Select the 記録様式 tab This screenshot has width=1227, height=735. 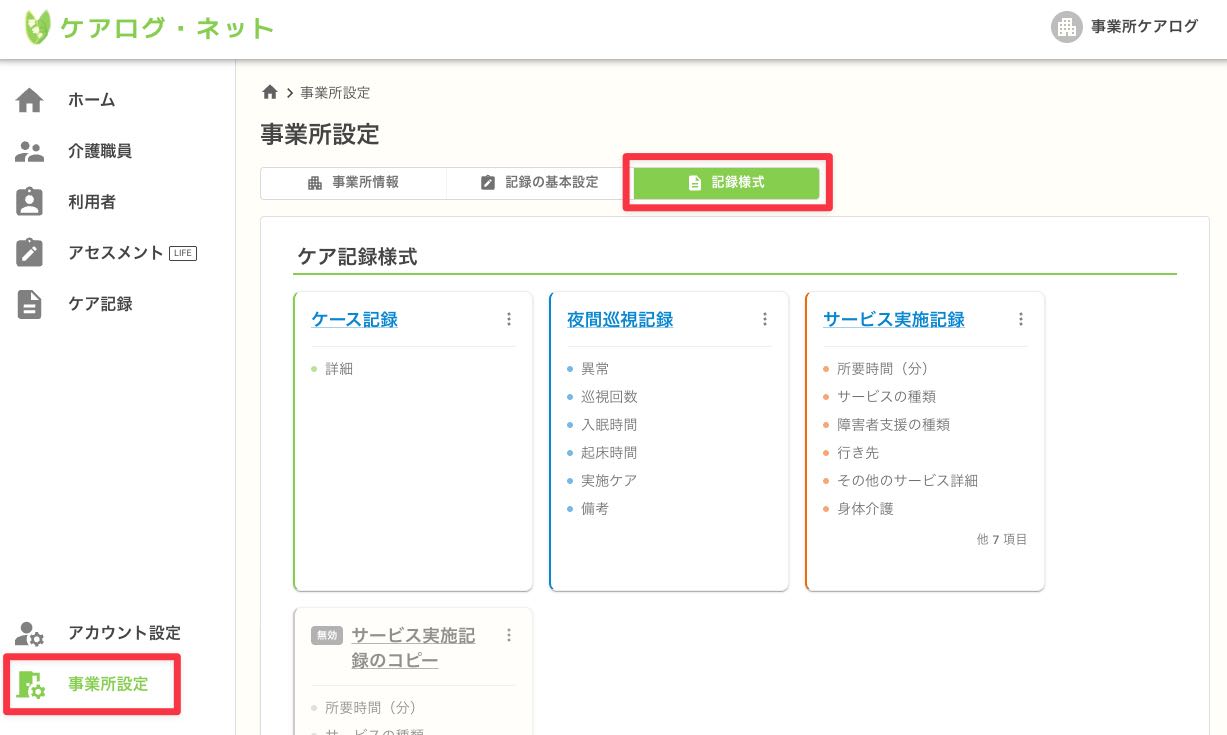[727, 182]
